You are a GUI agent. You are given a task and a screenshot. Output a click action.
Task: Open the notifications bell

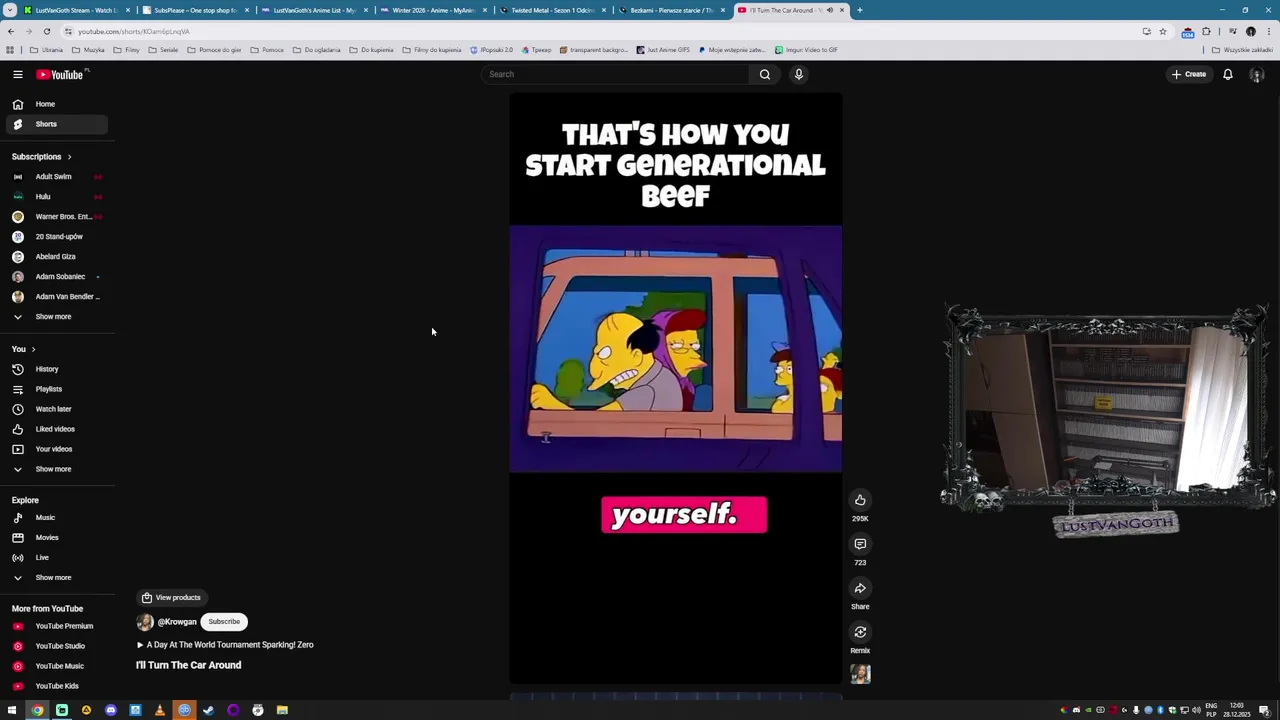(1228, 74)
